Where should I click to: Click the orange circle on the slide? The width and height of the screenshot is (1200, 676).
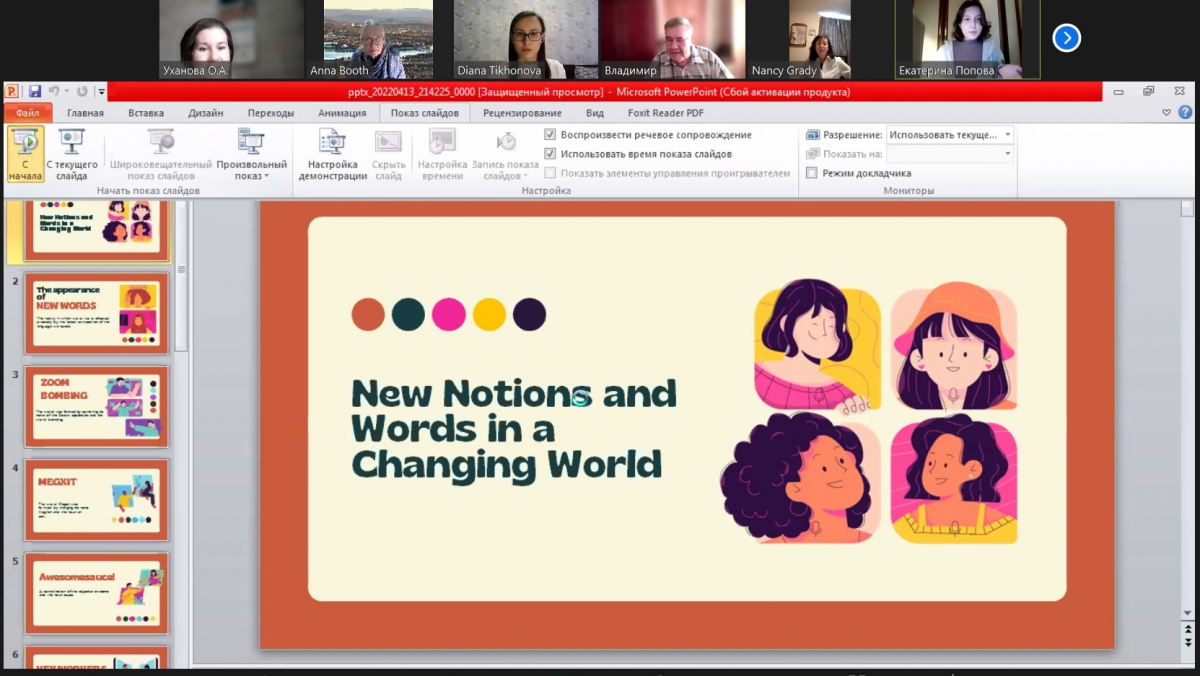368,314
